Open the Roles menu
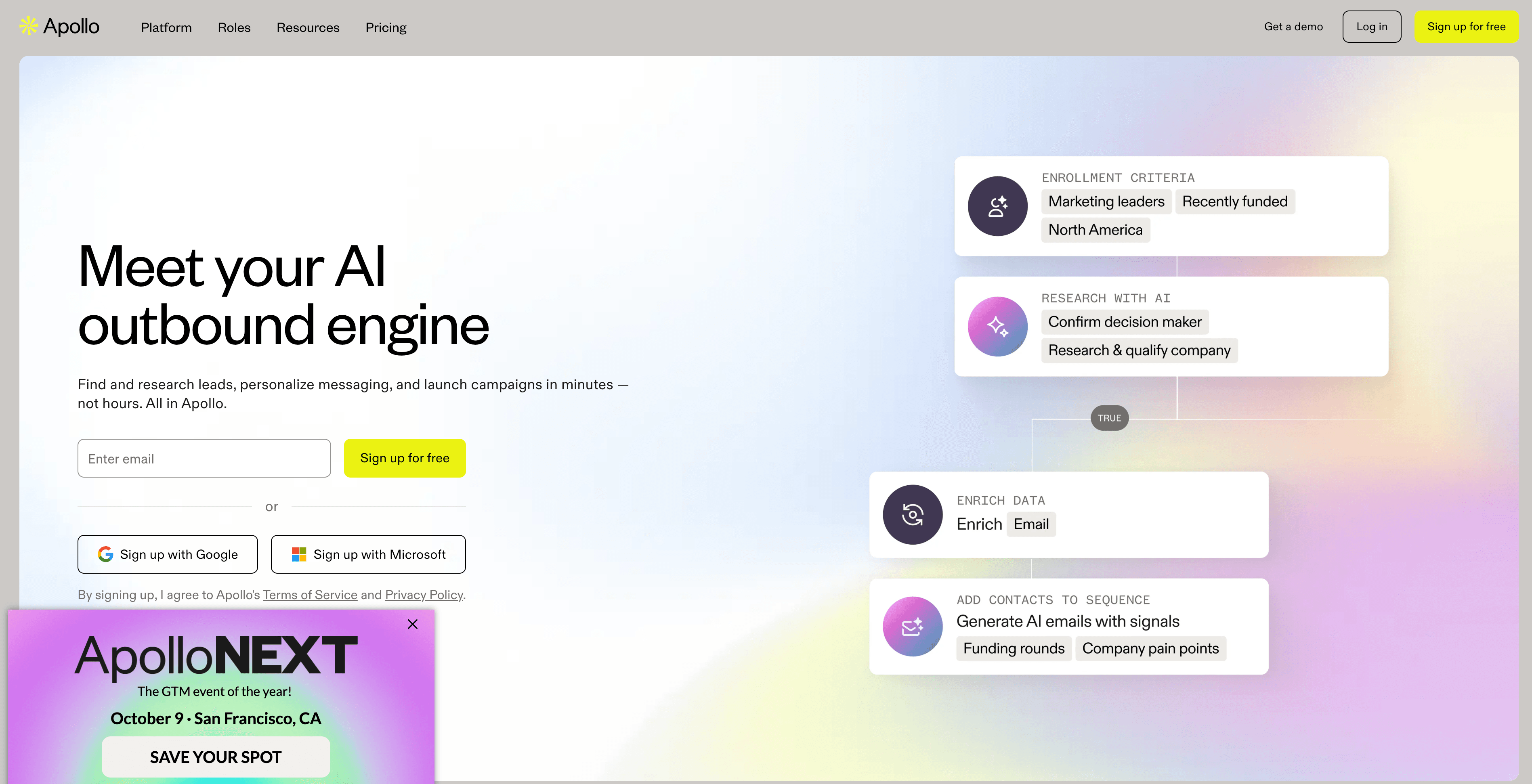 pyautogui.click(x=234, y=27)
